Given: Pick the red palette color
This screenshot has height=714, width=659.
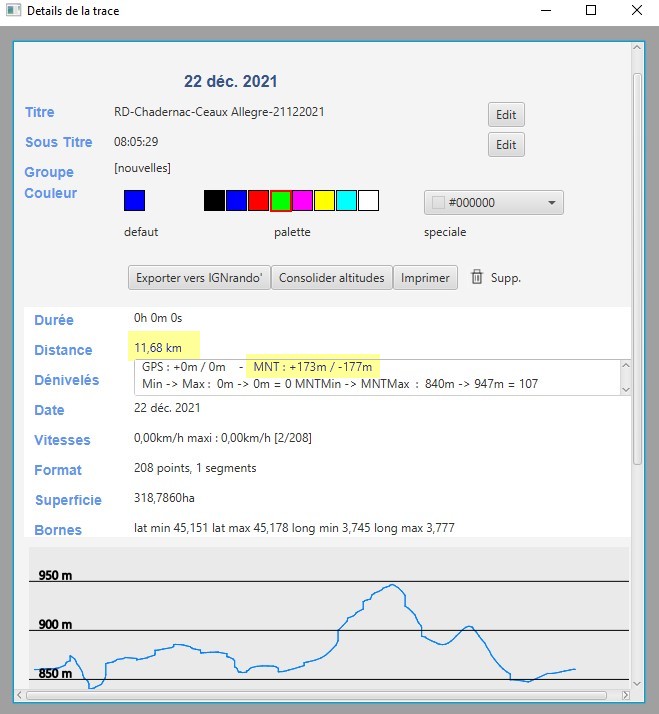Looking at the screenshot, I should tap(258, 201).
